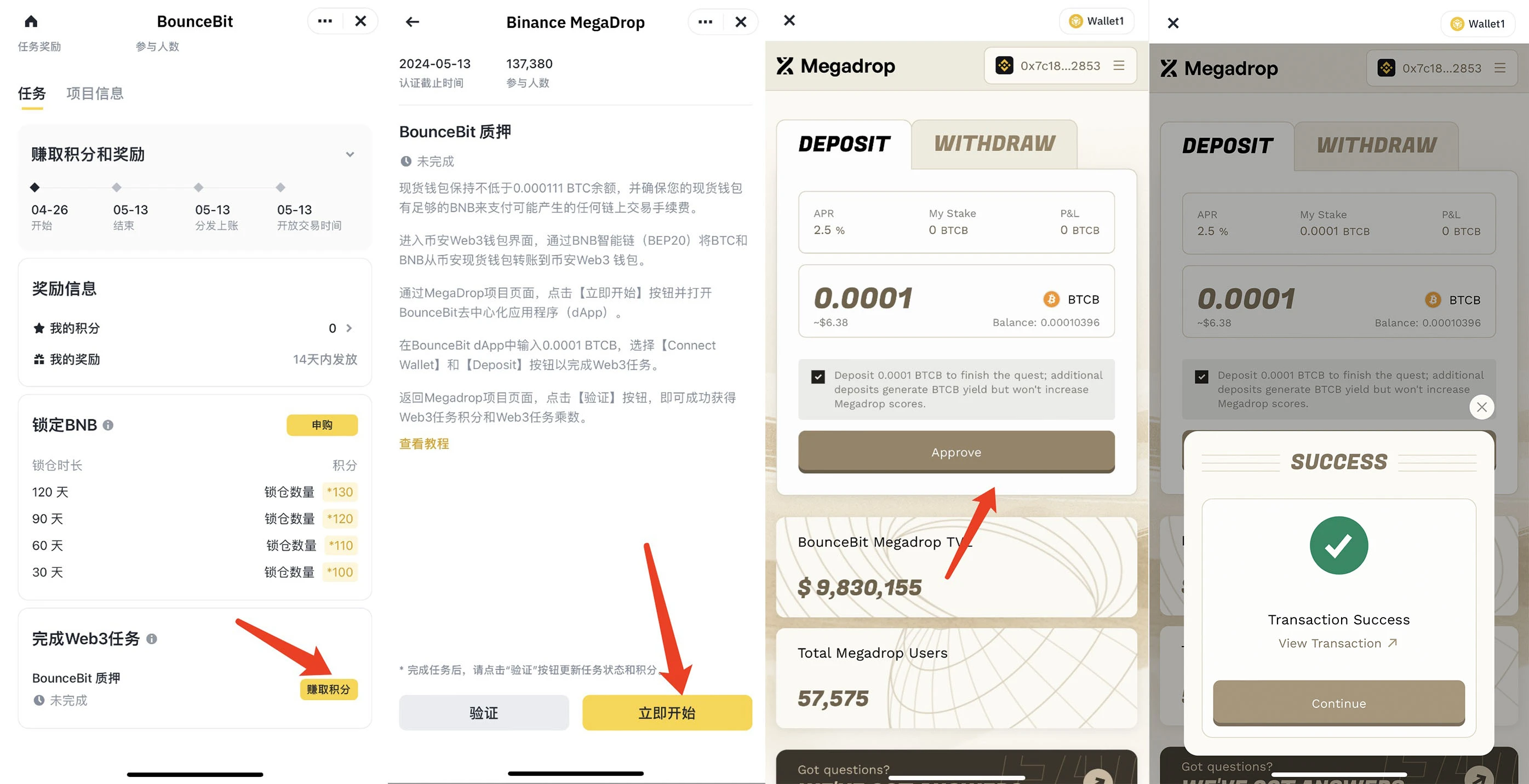Click 立即开始 button to start quest

pos(666,712)
